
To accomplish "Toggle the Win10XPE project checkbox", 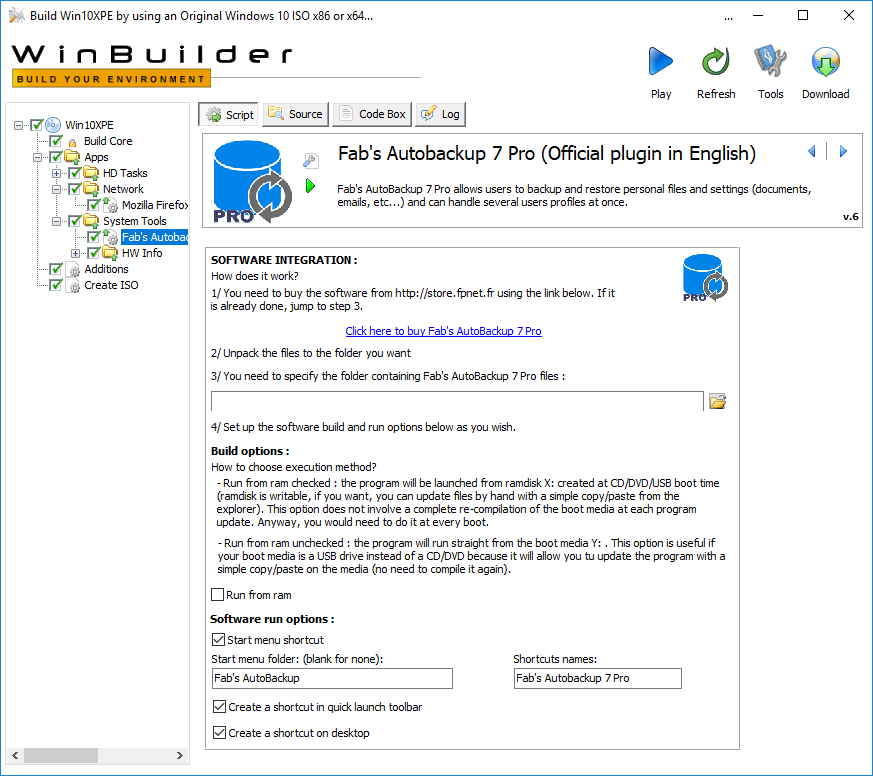I will [x=37, y=125].
